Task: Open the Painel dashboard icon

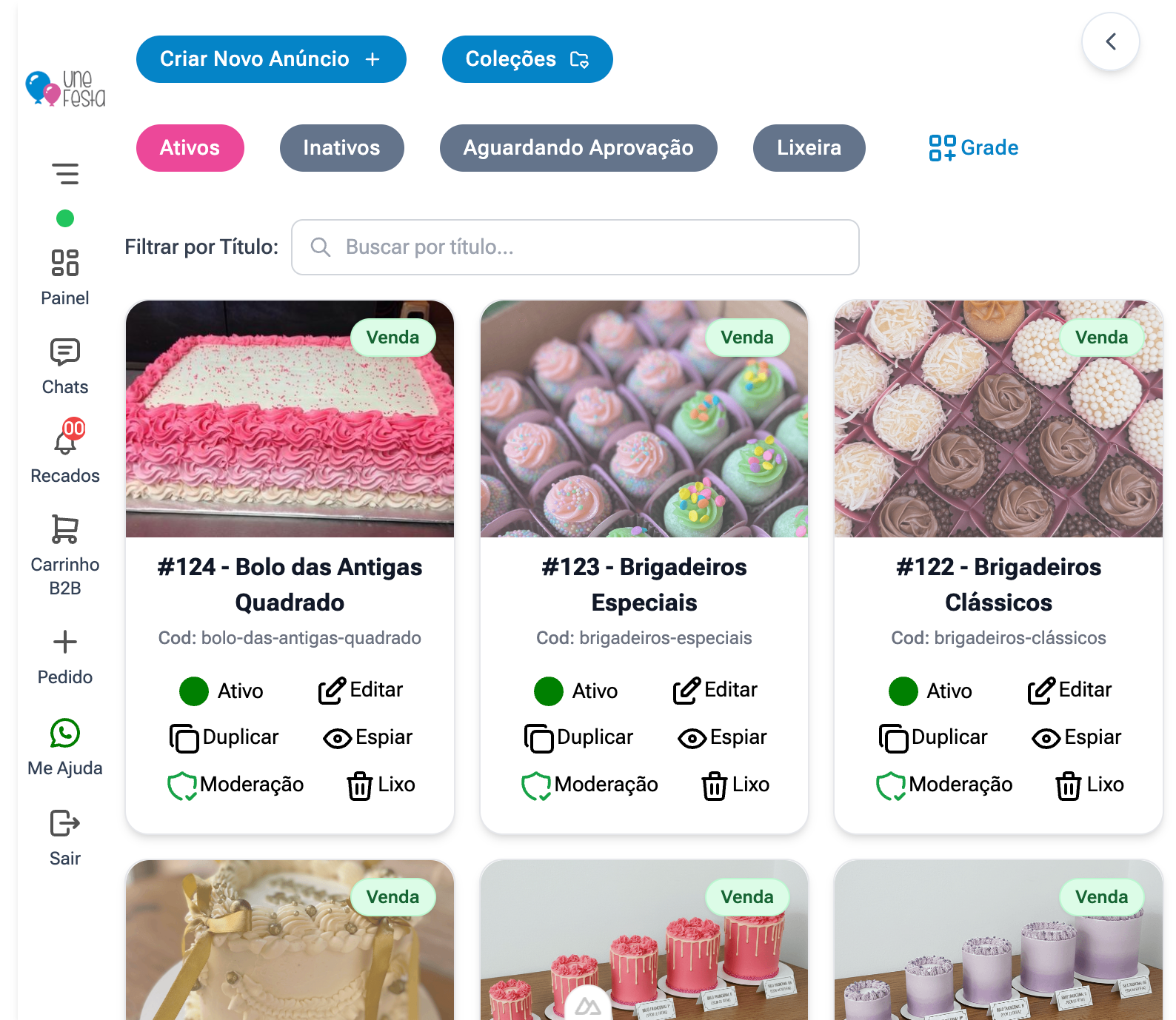Action: click(65, 264)
